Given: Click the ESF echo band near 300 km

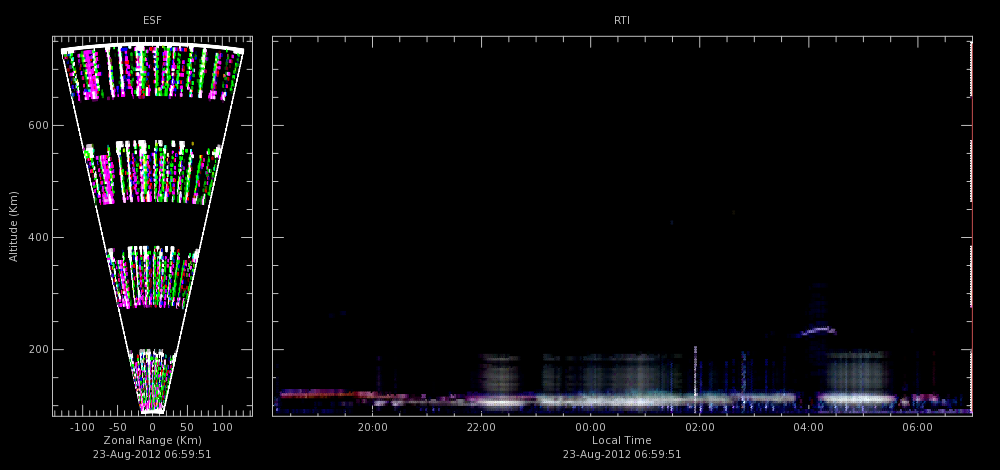Looking at the screenshot, I should click(152, 277).
